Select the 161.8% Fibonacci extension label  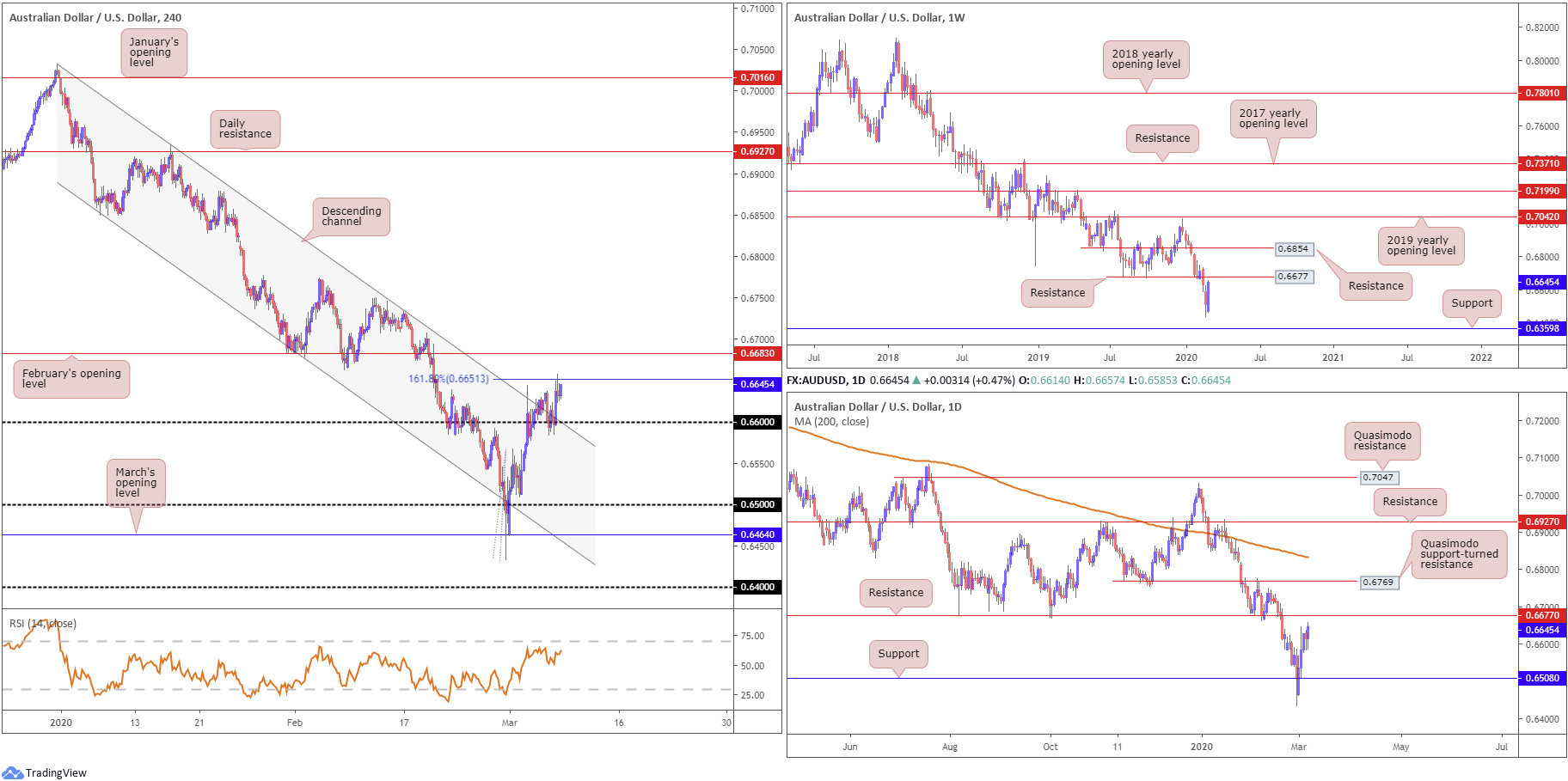(448, 379)
